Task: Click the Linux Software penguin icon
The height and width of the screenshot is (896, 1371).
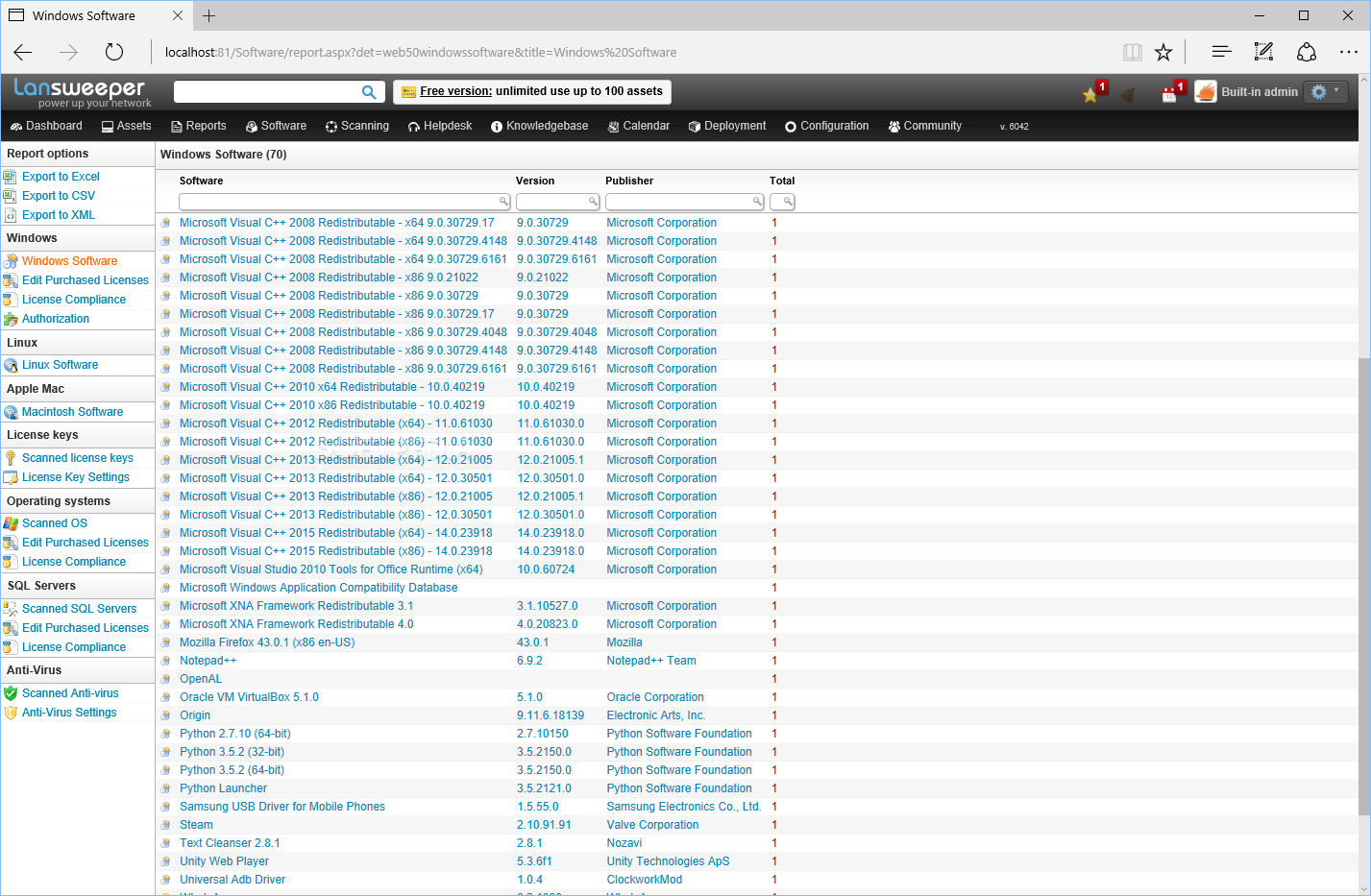Action: click(11, 365)
